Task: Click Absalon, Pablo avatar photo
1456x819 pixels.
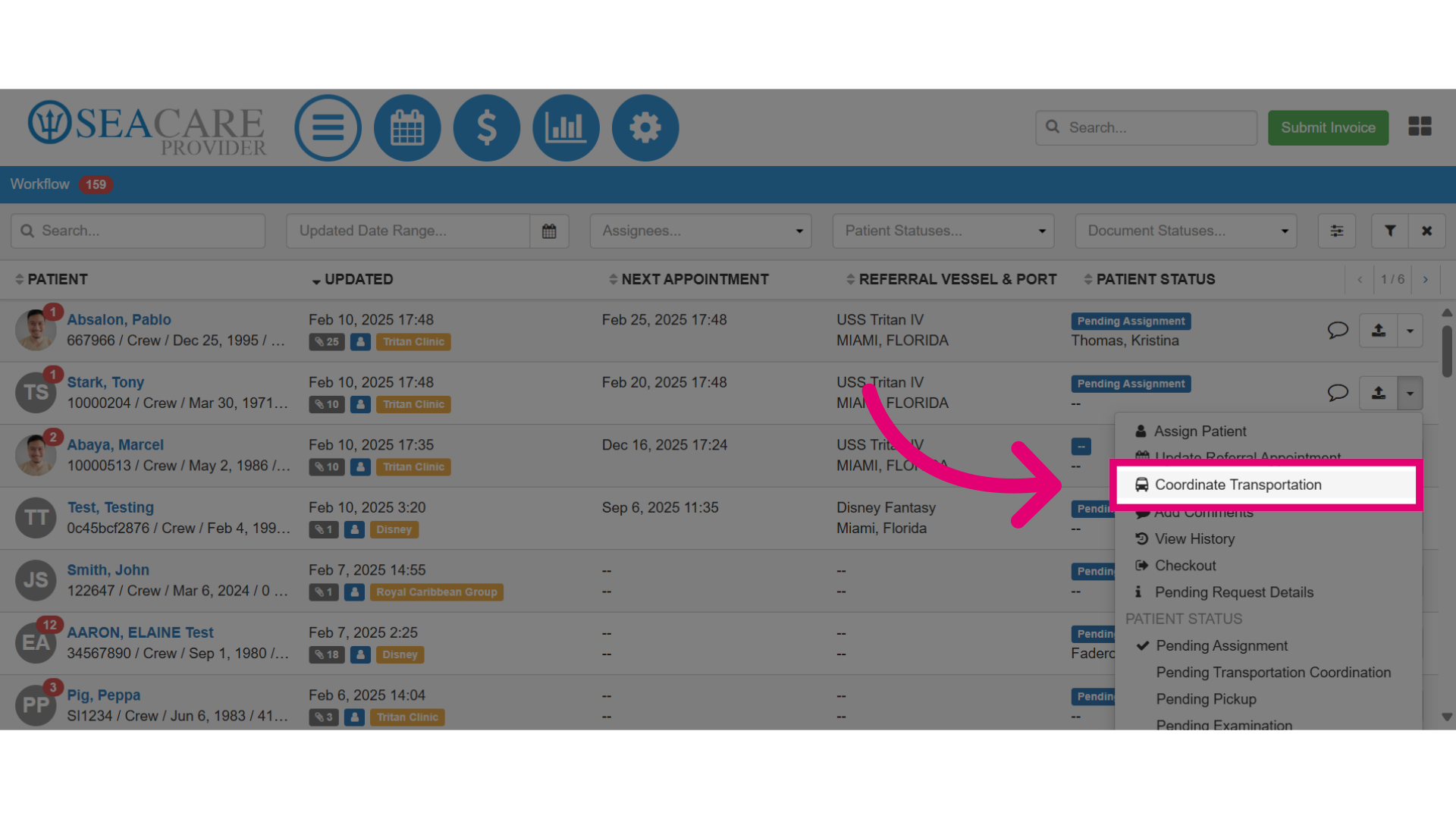Action: 36,330
